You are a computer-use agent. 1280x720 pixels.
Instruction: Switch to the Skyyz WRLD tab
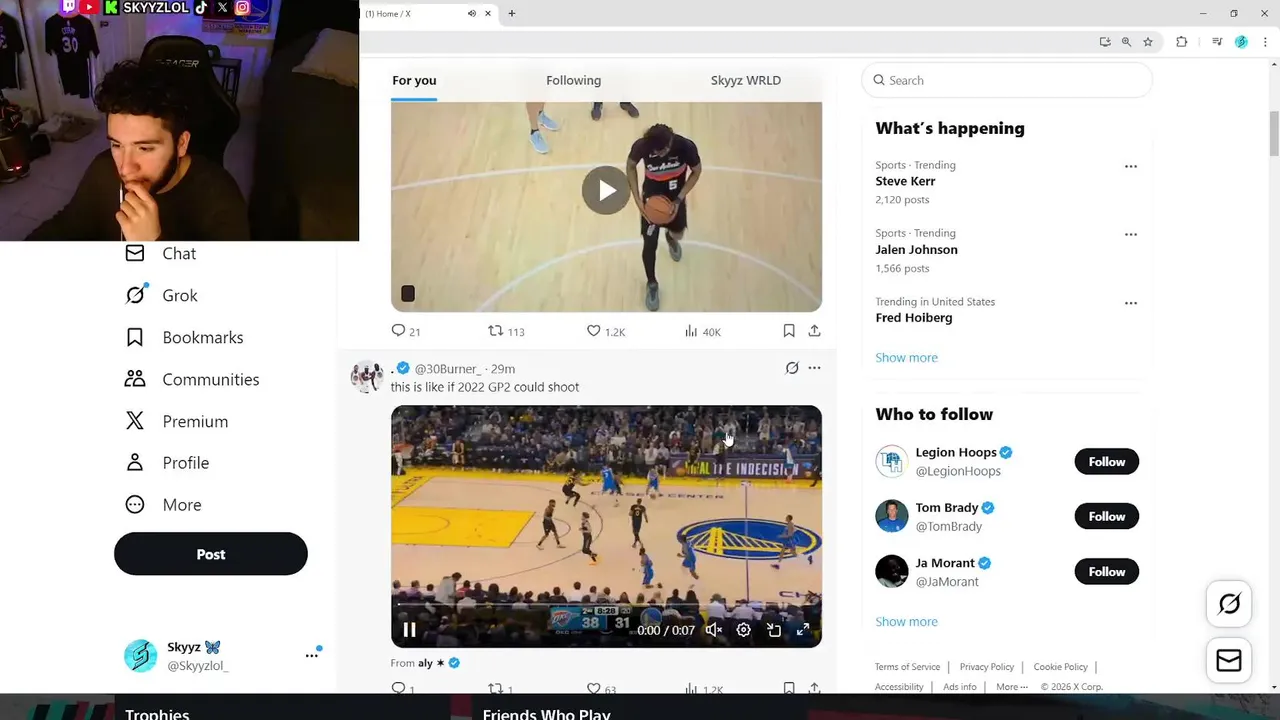pyautogui.click(x=746, y=80)
